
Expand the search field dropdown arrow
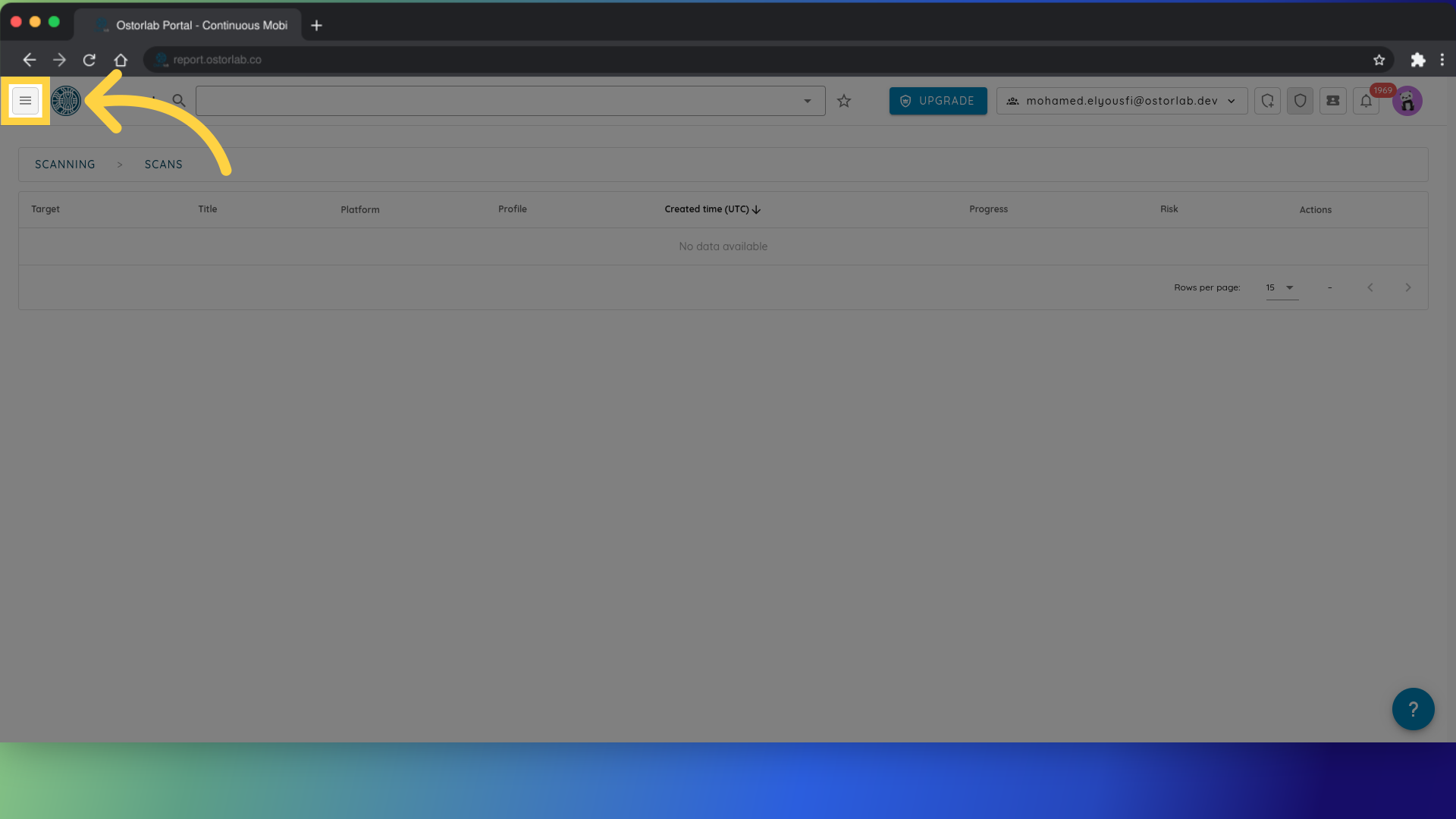pyautogui.click(x=808, y=101)
